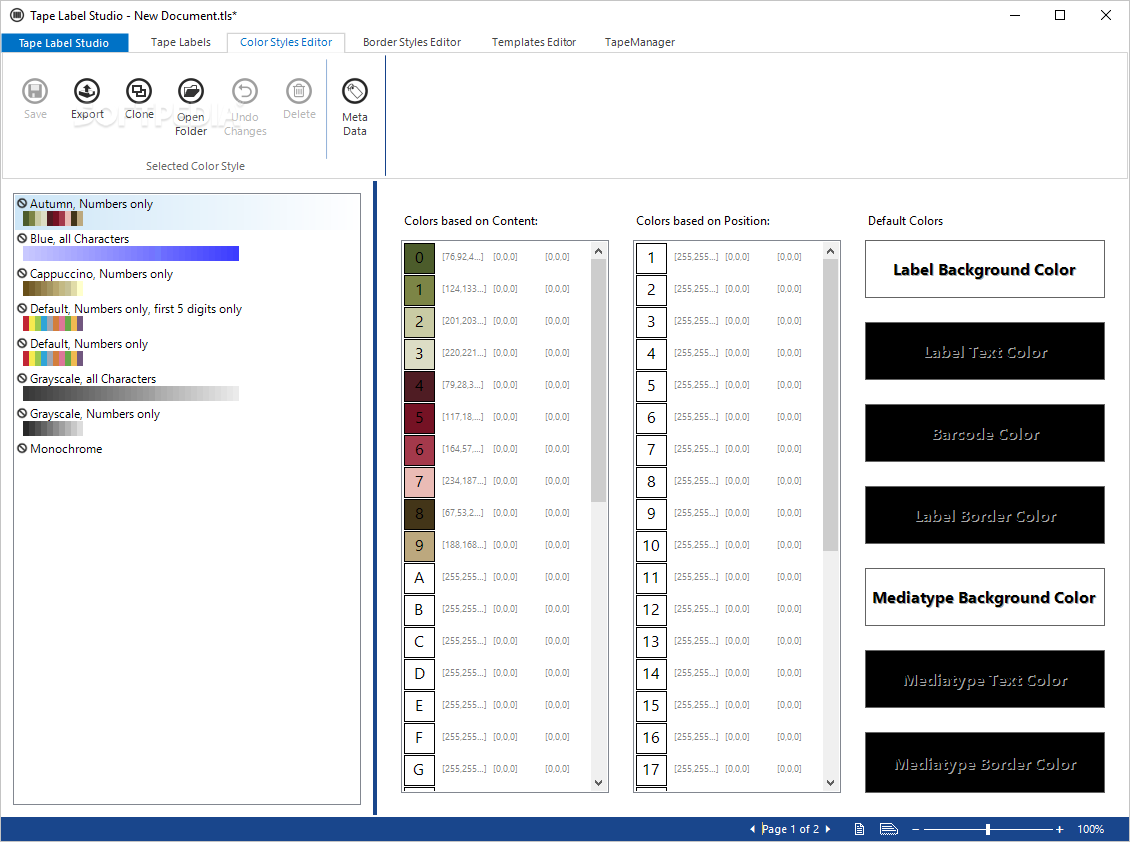1130x842 pixels.
Task: Select Default, Numbers only, first 5 digits only
Action: [187, 317]
